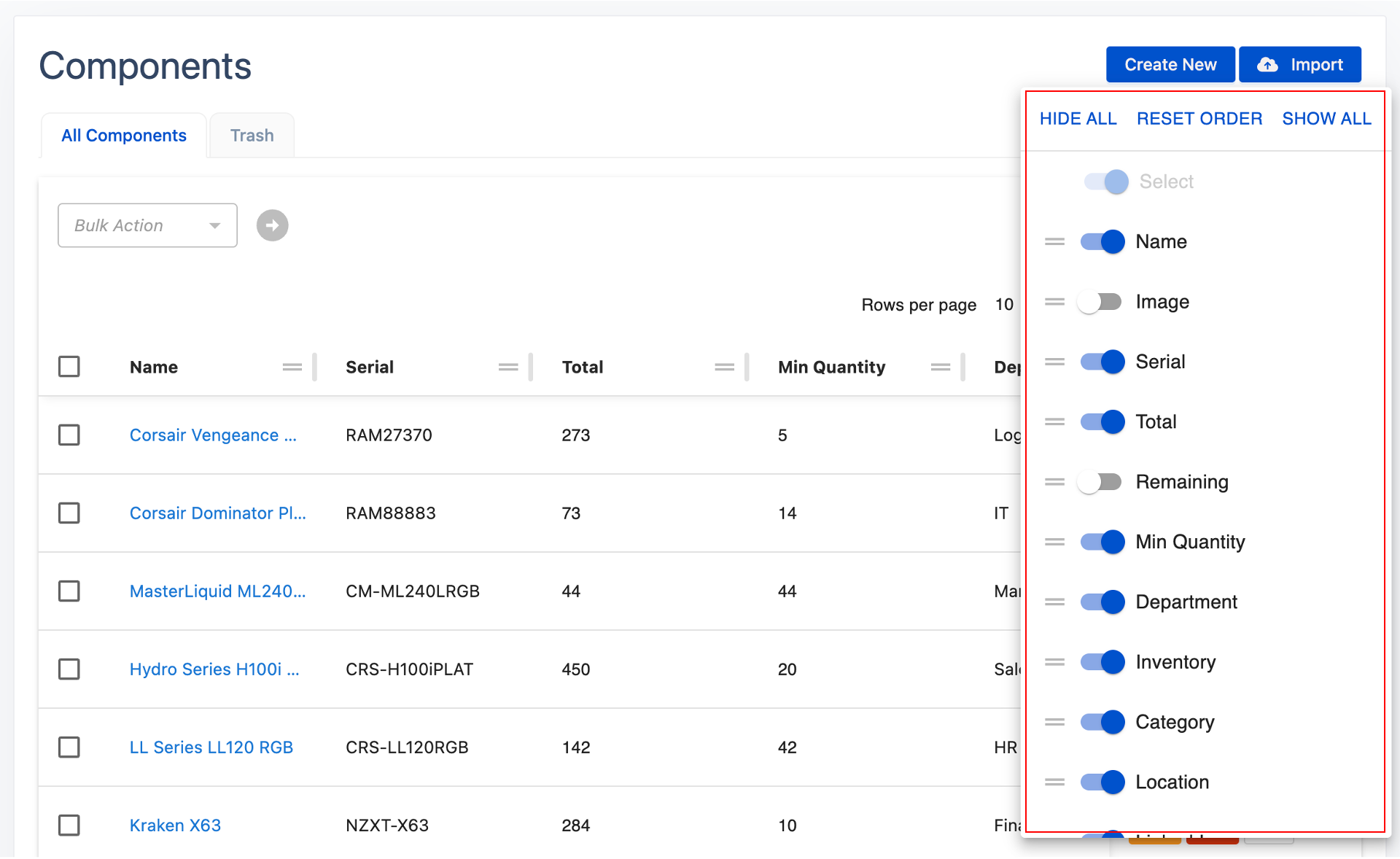The width and height of the screenshot is (1400, 859).
Task: Tick the Kraken X63 row checkbox
Action: point(69,825)
